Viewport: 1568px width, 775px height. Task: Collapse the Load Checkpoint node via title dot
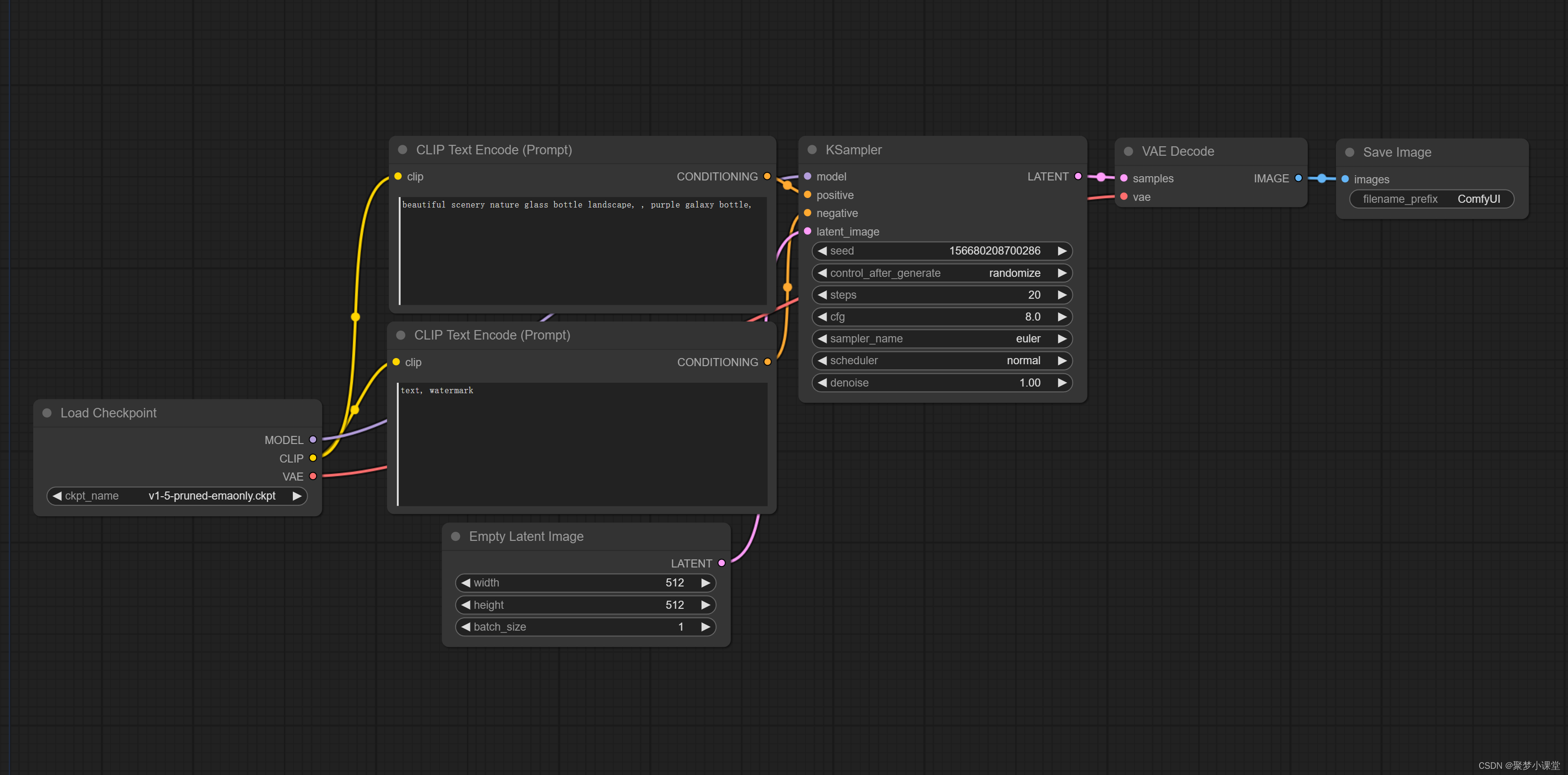47,413
